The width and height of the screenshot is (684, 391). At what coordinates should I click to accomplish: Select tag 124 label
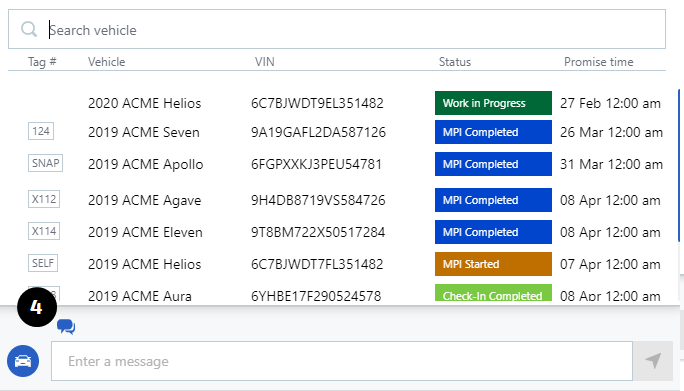pos(41,131)
